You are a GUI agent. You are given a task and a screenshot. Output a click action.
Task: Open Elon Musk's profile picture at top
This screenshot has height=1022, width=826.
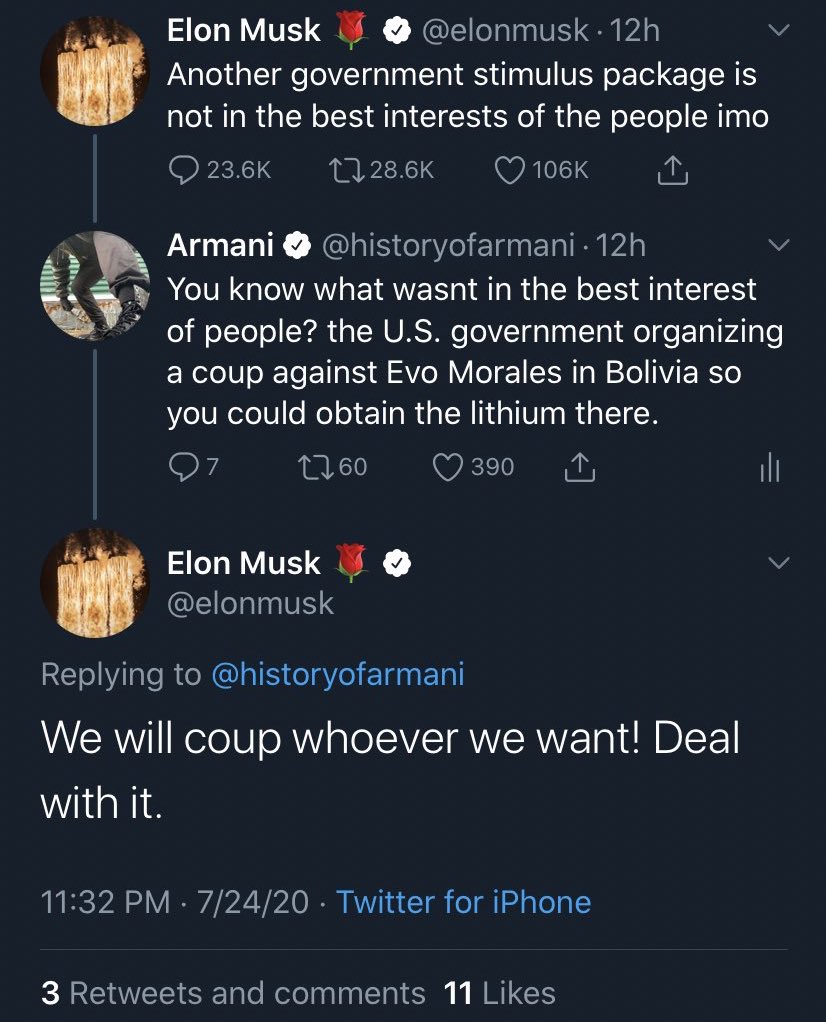95,70
